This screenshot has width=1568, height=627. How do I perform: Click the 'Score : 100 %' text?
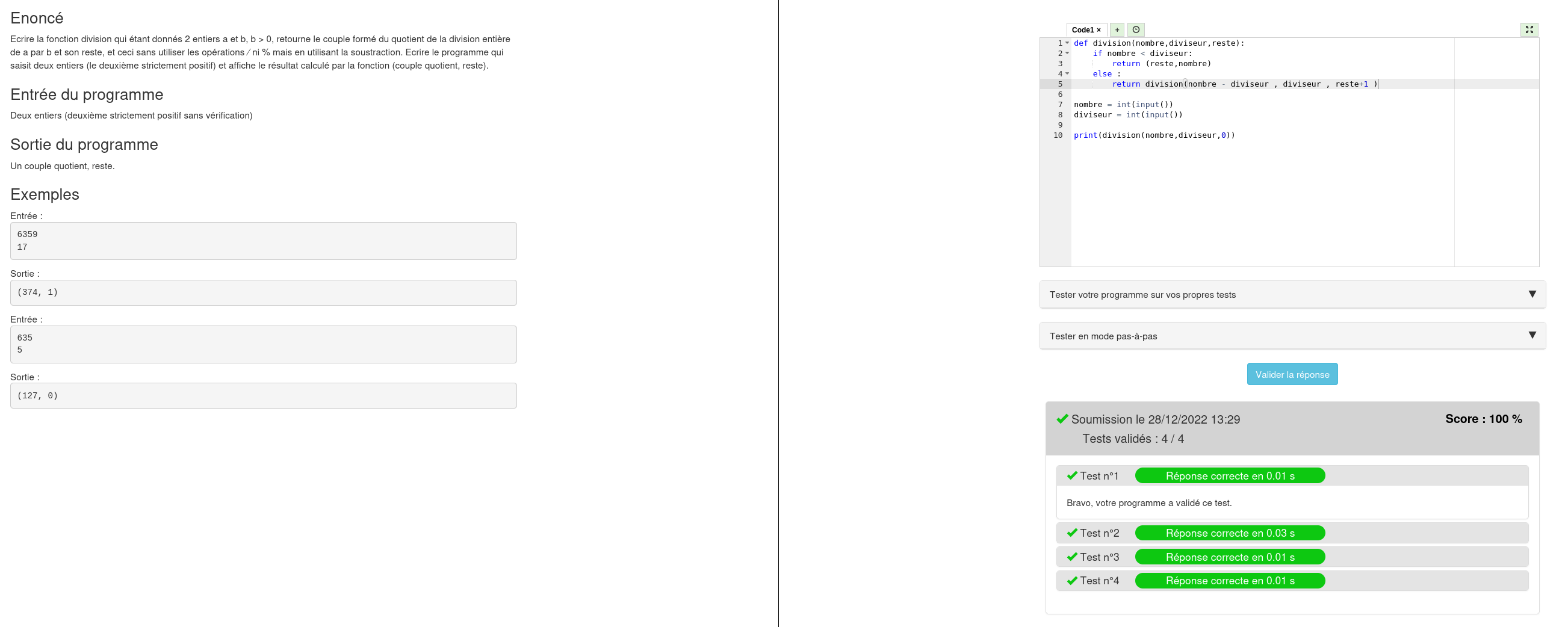point(1483,419)
